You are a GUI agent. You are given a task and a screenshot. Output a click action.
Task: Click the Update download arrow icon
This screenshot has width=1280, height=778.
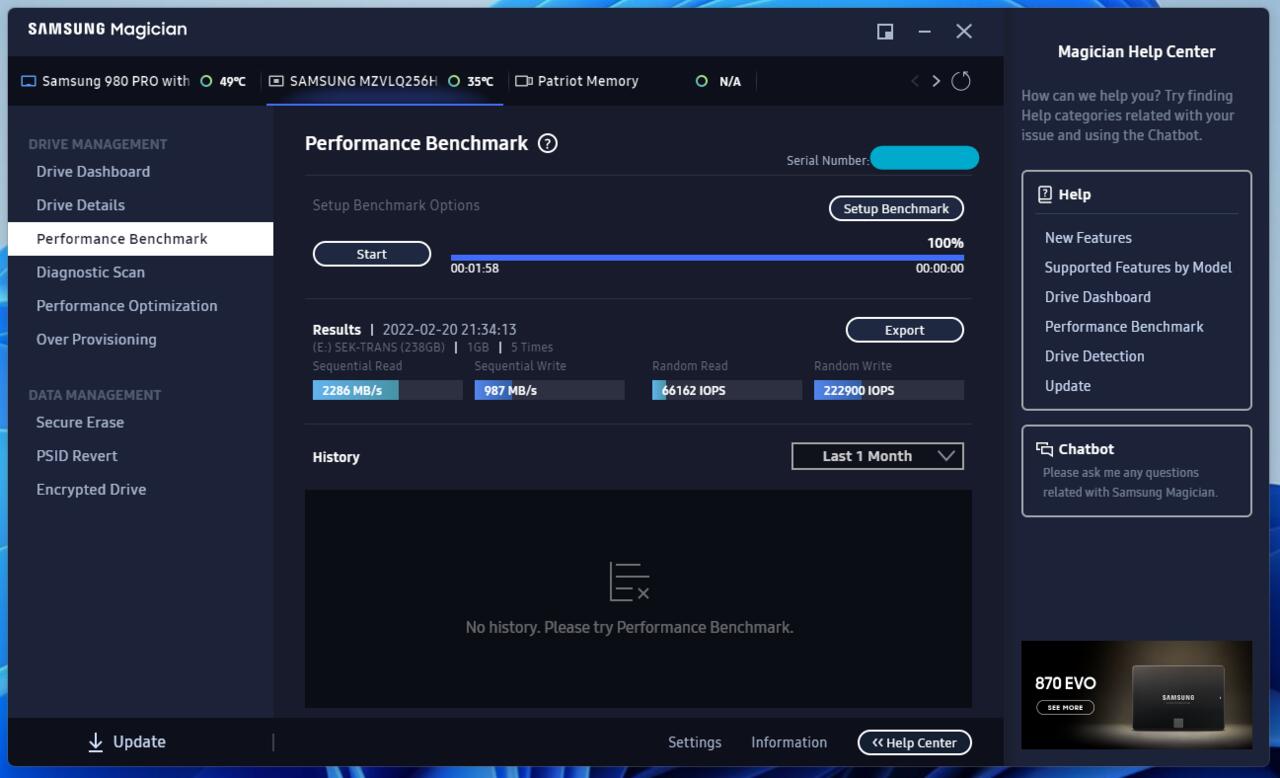[96, 742]
